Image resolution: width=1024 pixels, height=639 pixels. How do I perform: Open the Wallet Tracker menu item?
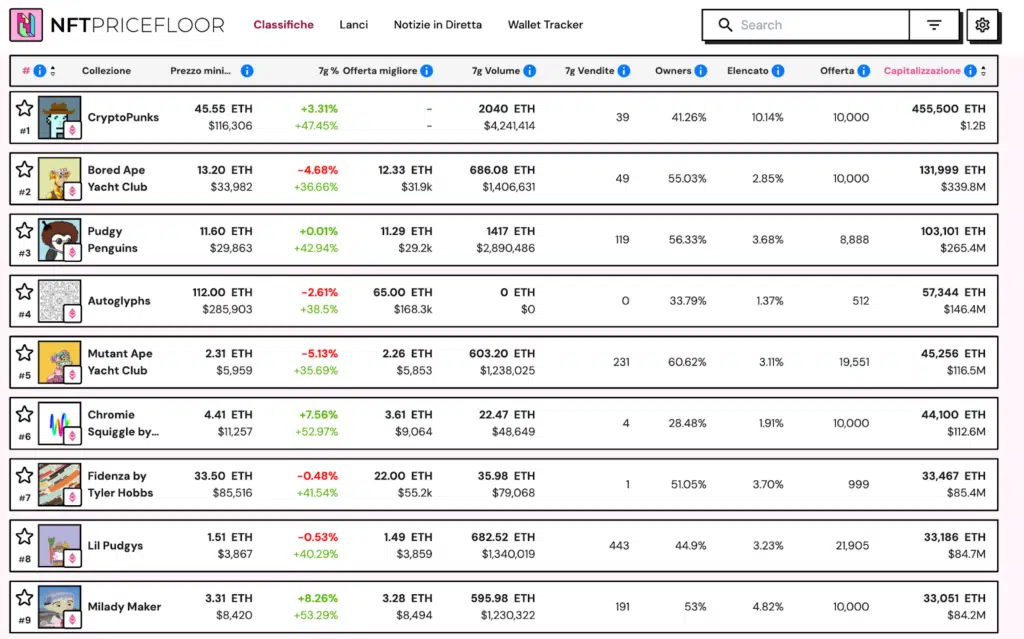coord(545,25)
